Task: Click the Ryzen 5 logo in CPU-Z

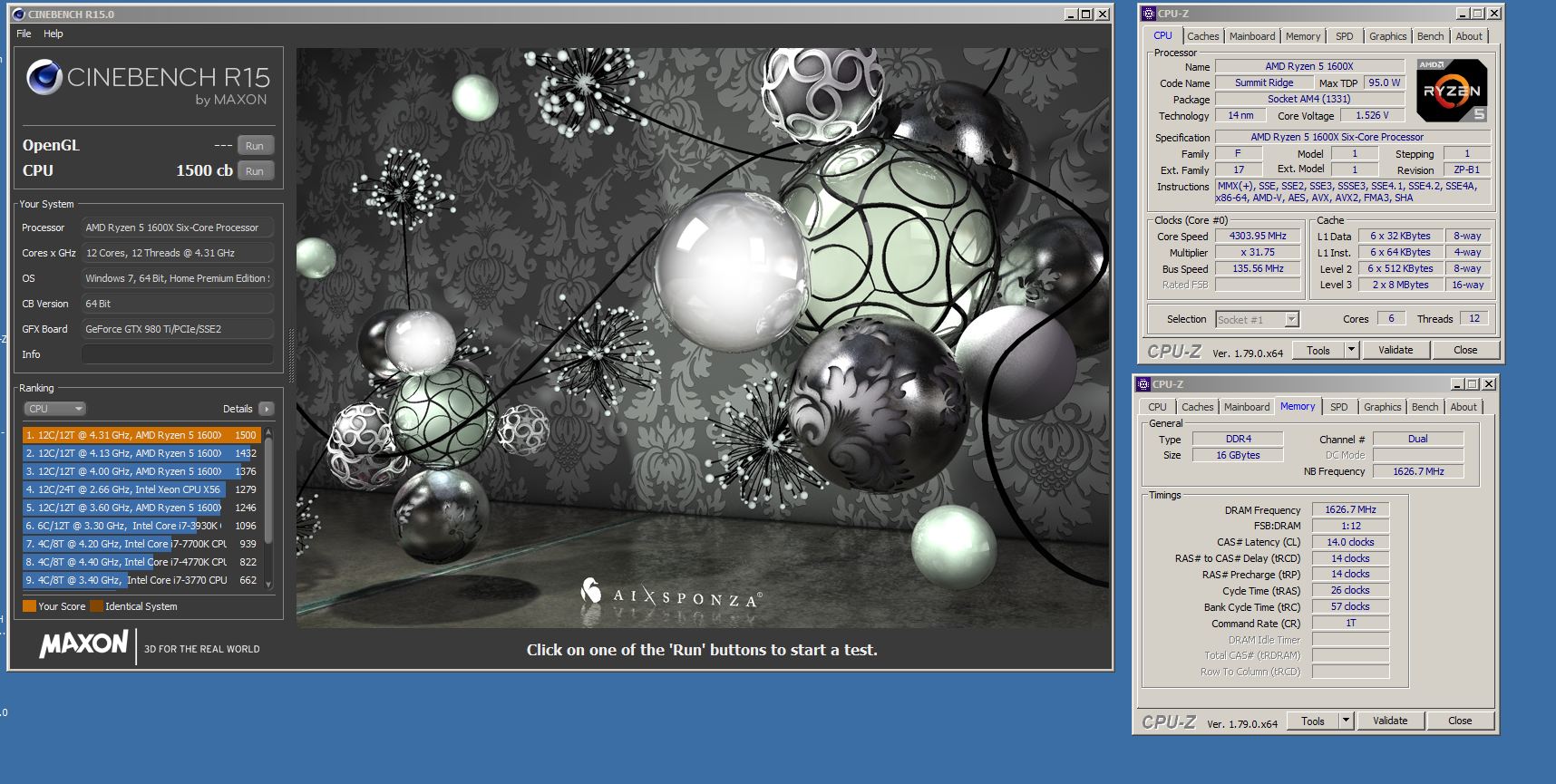Action: click(x=1452, y=91)
